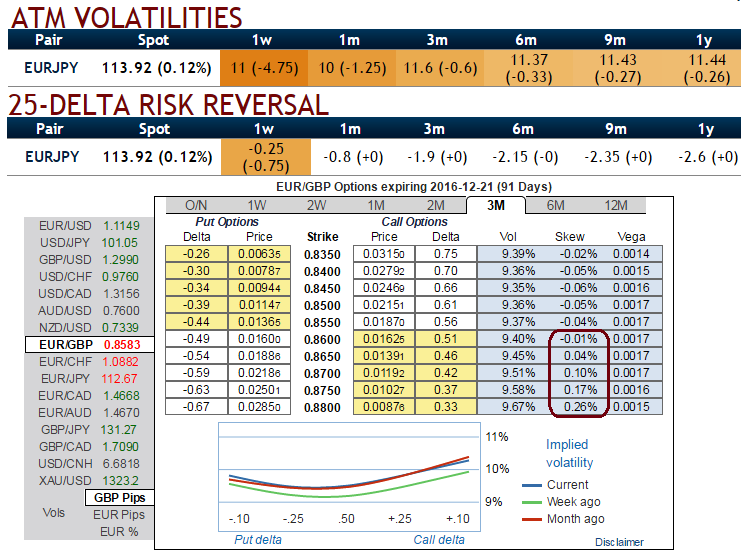
Task: Switch to the 2W expiry tab
Action: coord(316,205)
